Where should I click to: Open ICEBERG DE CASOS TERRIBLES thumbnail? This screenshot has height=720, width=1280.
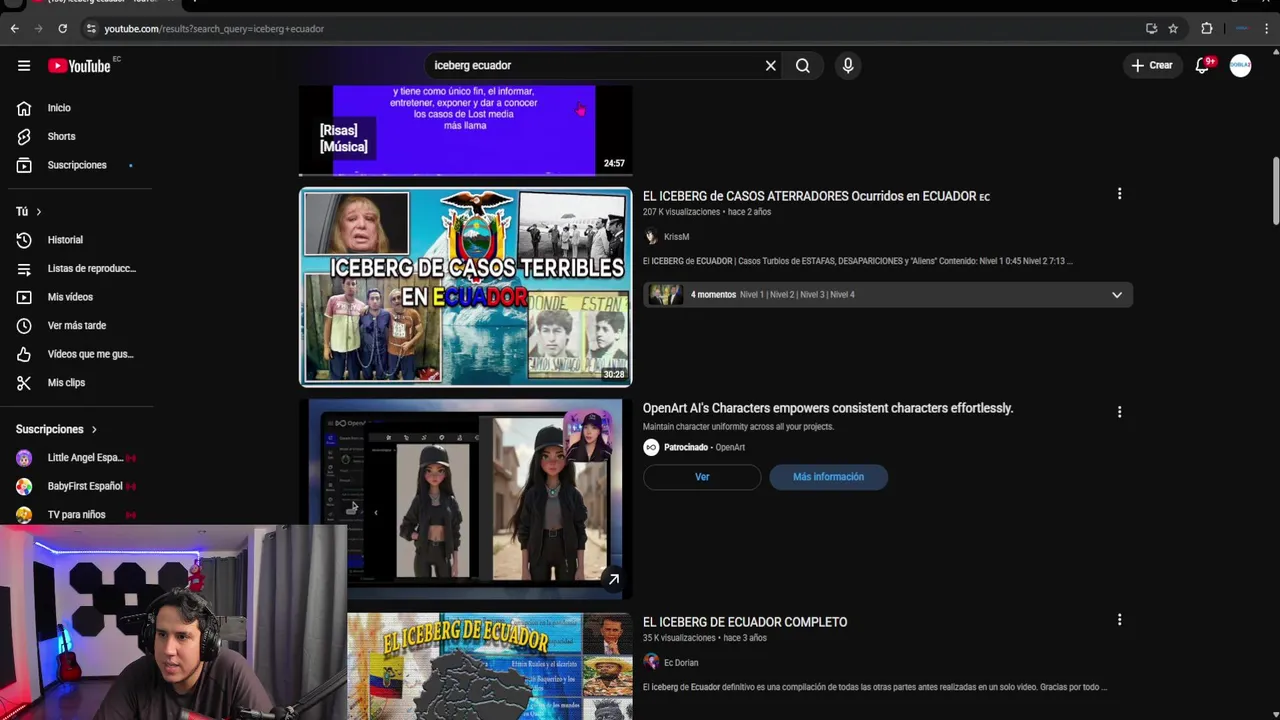click(465, 287)
